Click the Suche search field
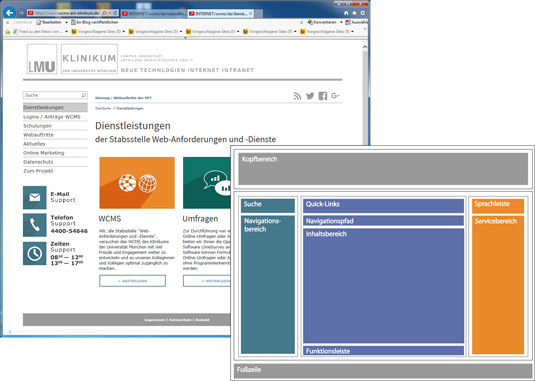Viewport: 535px width, 381px height. [55, 95]
